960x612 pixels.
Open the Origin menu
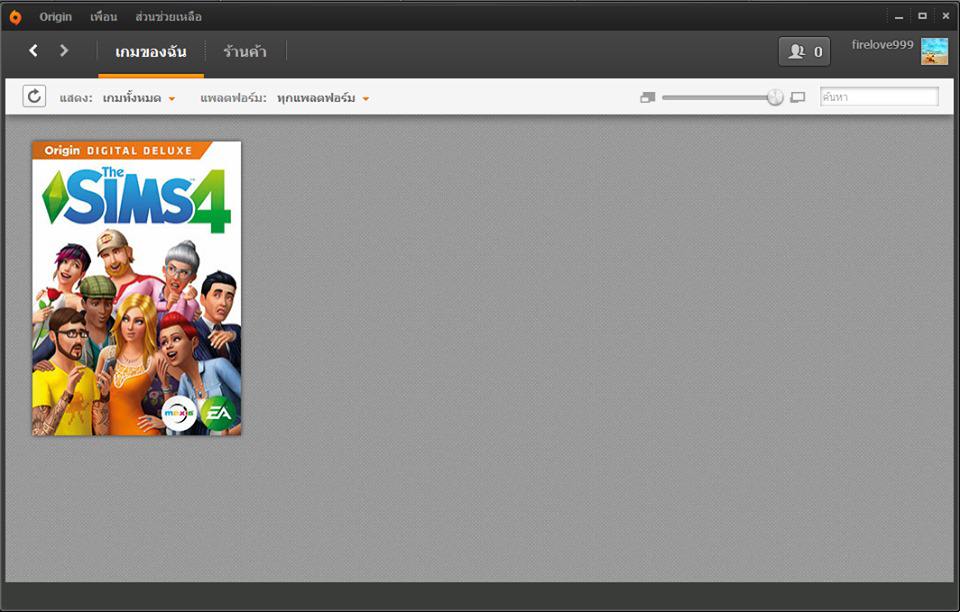56,17
